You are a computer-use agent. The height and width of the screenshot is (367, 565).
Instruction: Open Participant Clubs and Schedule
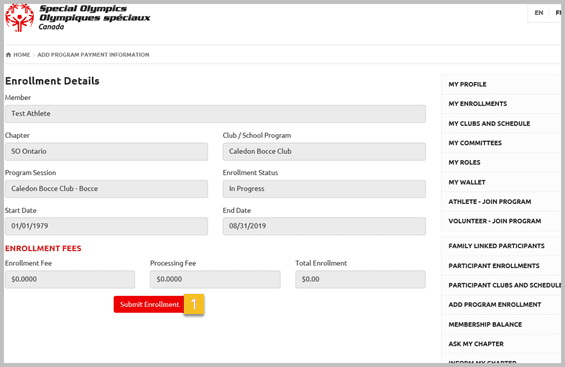(504, 285)
